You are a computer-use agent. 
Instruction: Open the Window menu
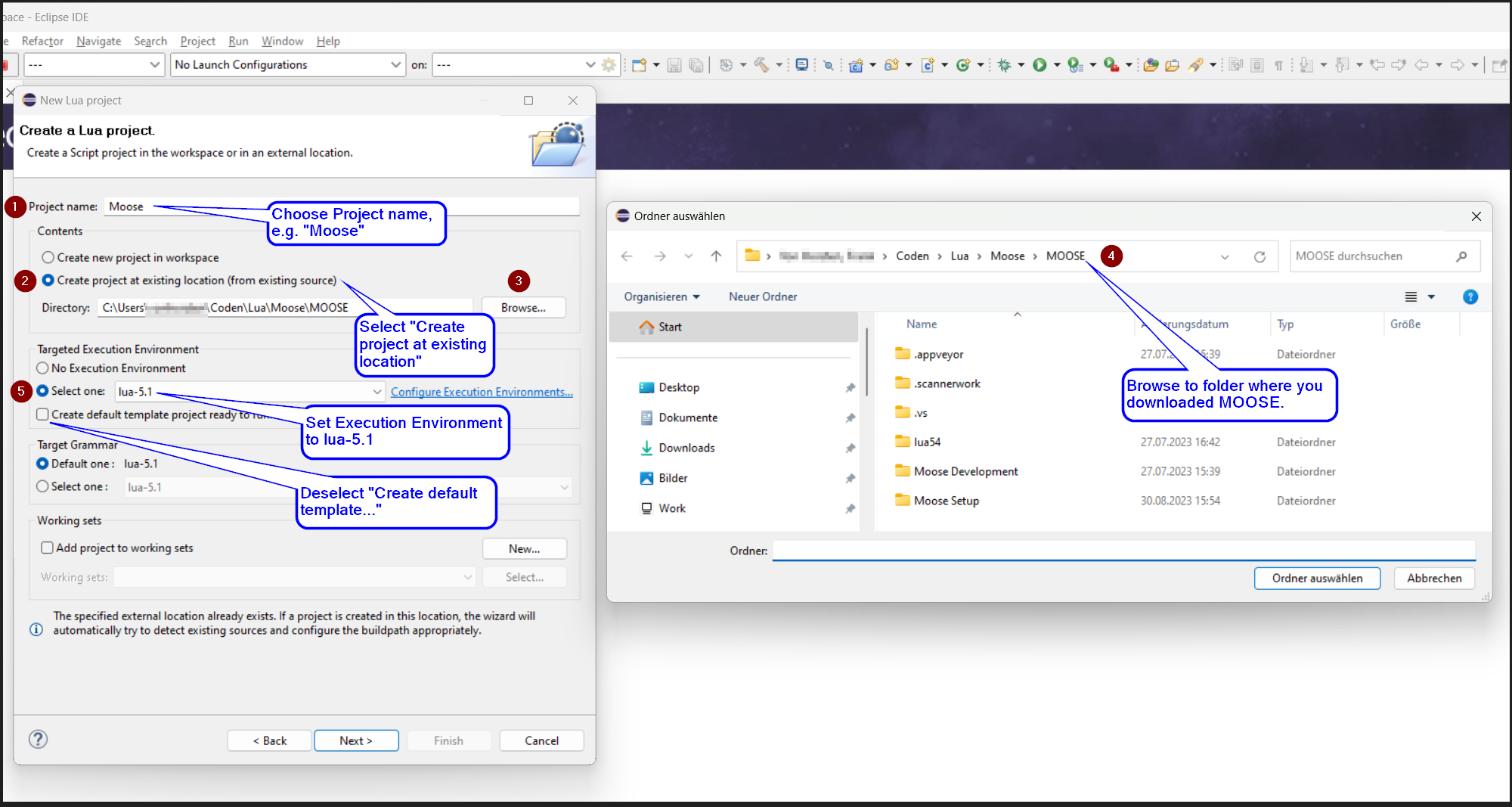pyautogui.click(x=282, y=41)
